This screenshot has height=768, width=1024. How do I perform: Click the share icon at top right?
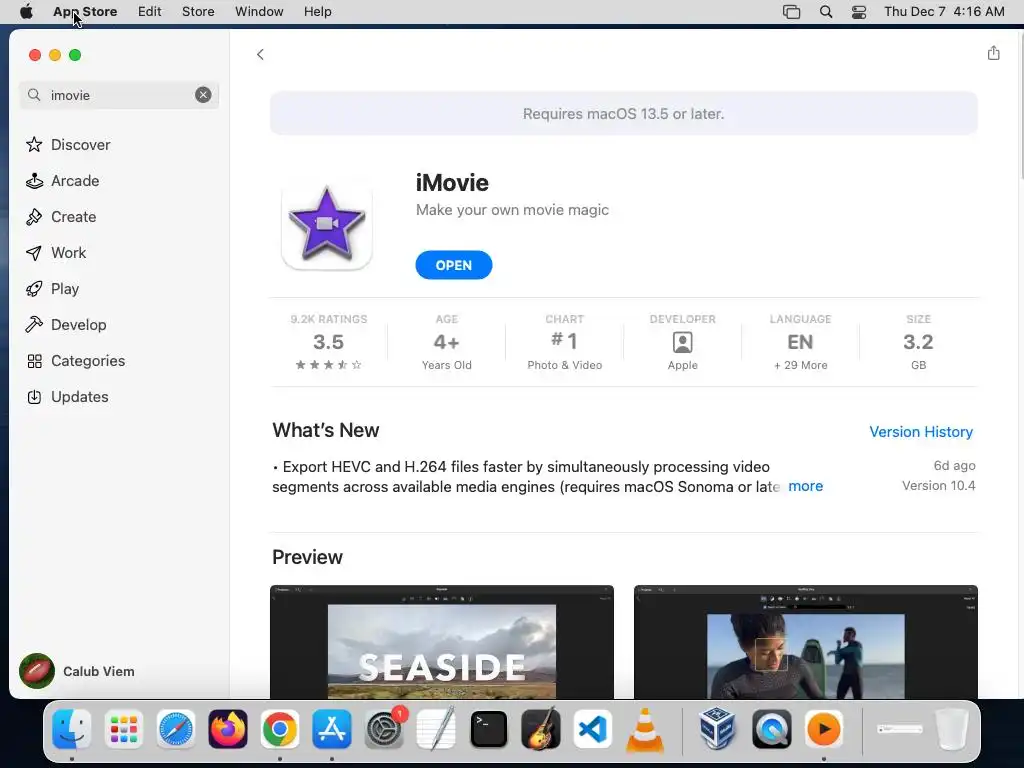tap(993, 53)
